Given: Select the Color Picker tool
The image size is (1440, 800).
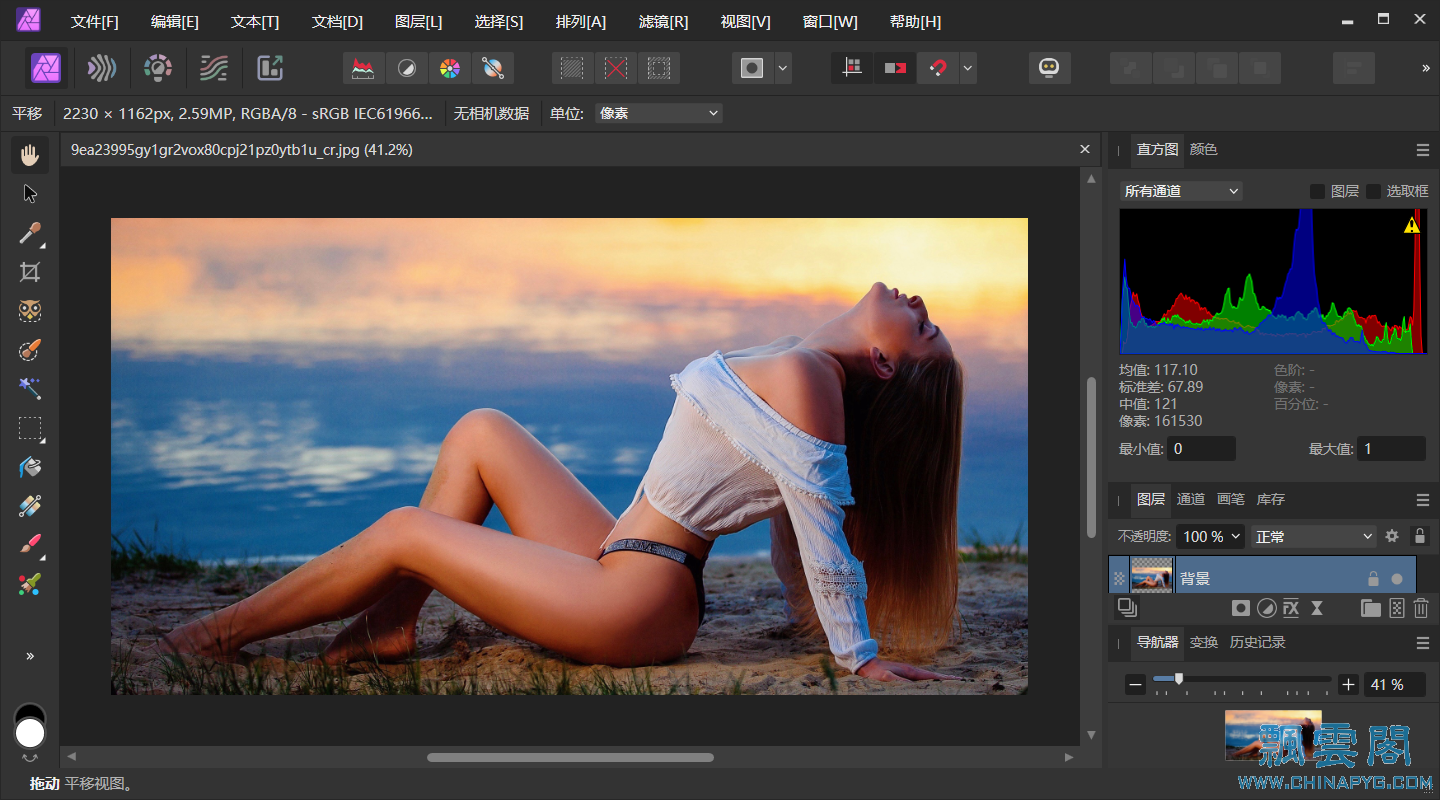Looking at the screenshot, I should [x=30, y=233].
